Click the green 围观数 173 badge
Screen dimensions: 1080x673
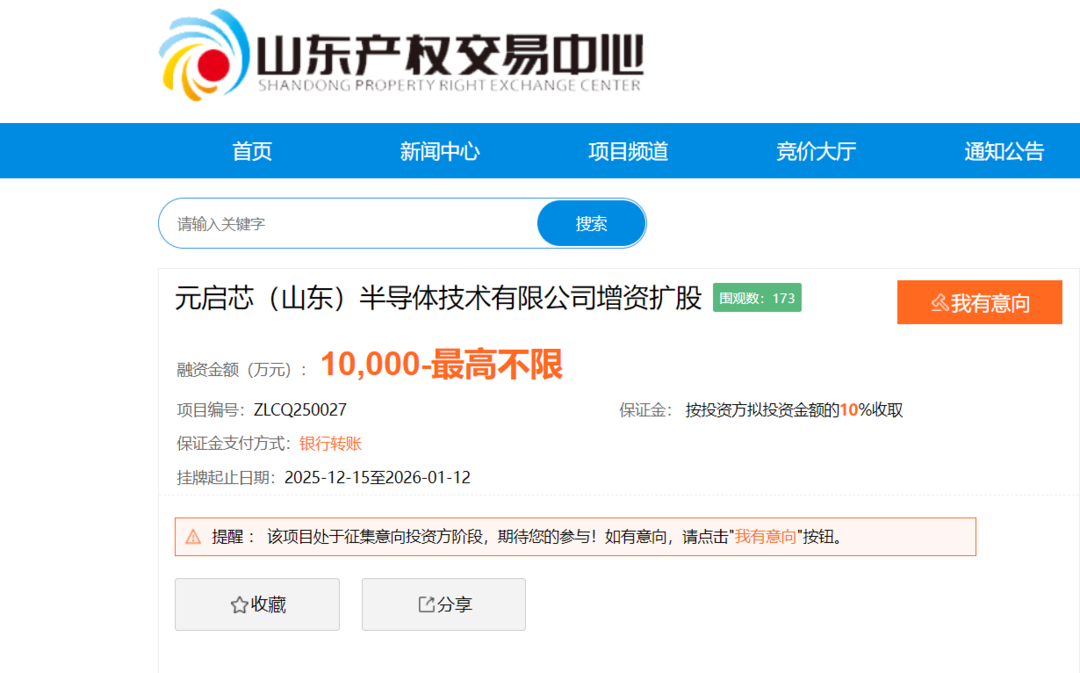757,298
